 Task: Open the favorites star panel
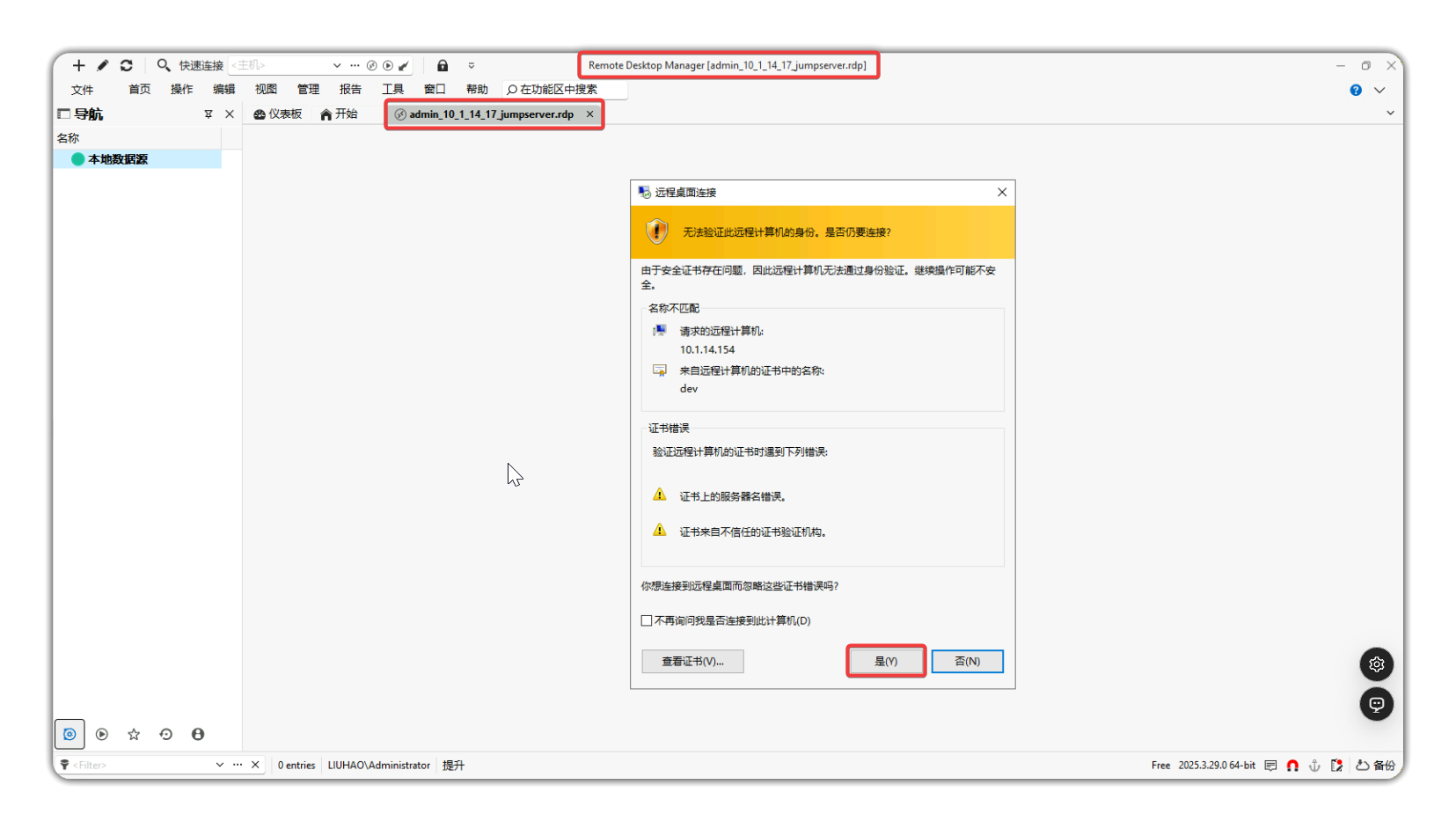point(134,734)
